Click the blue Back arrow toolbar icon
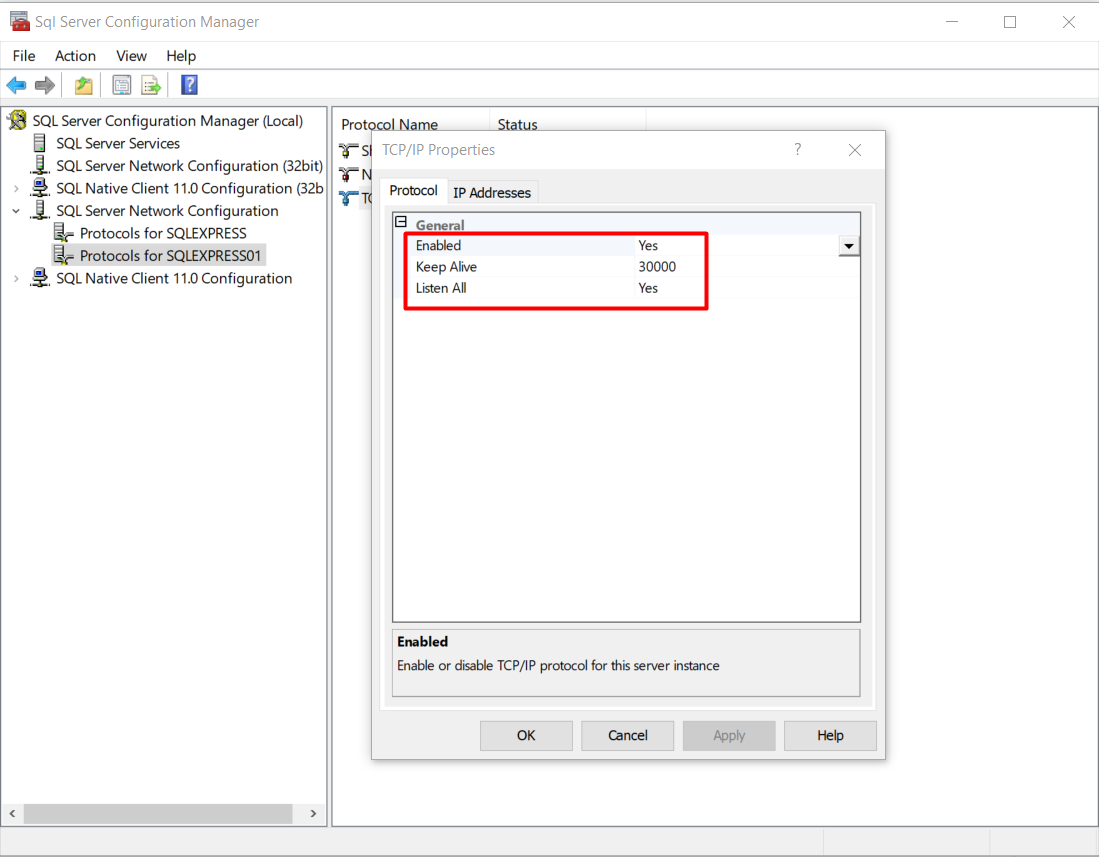 16,85
